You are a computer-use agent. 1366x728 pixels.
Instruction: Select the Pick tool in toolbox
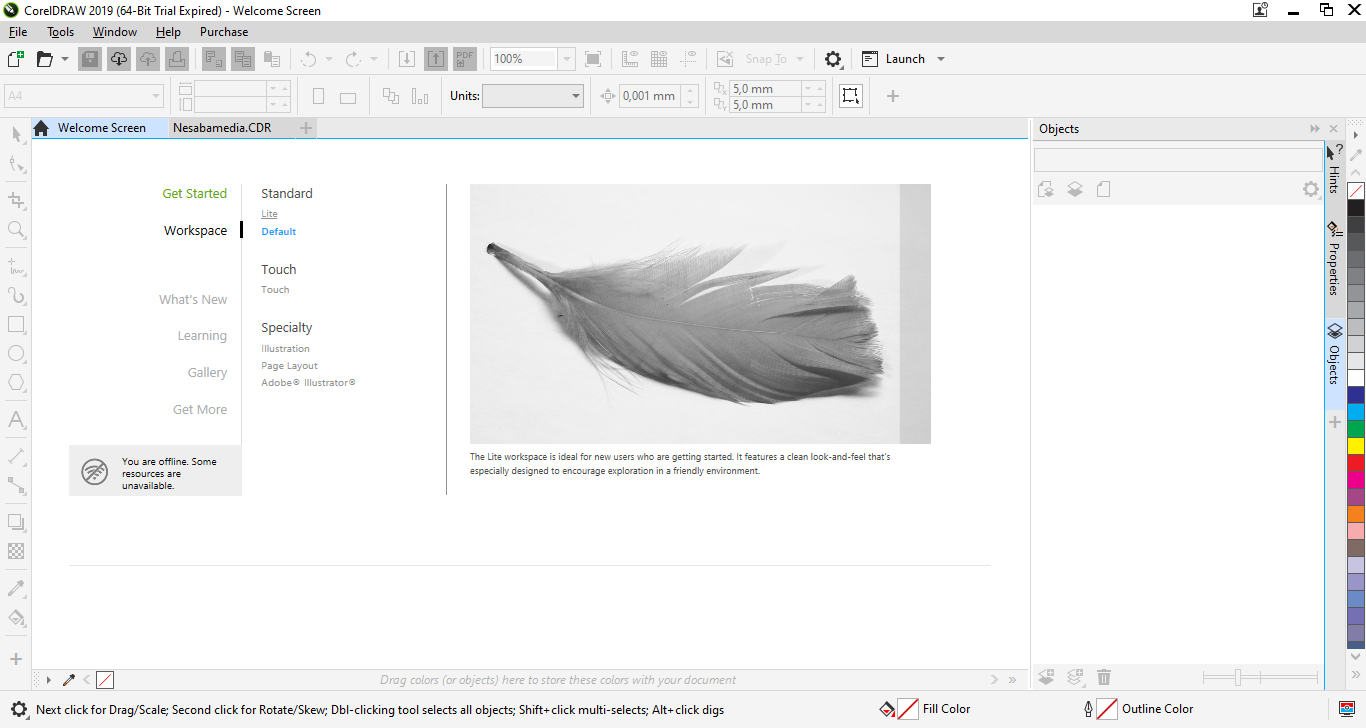[16, 134]
